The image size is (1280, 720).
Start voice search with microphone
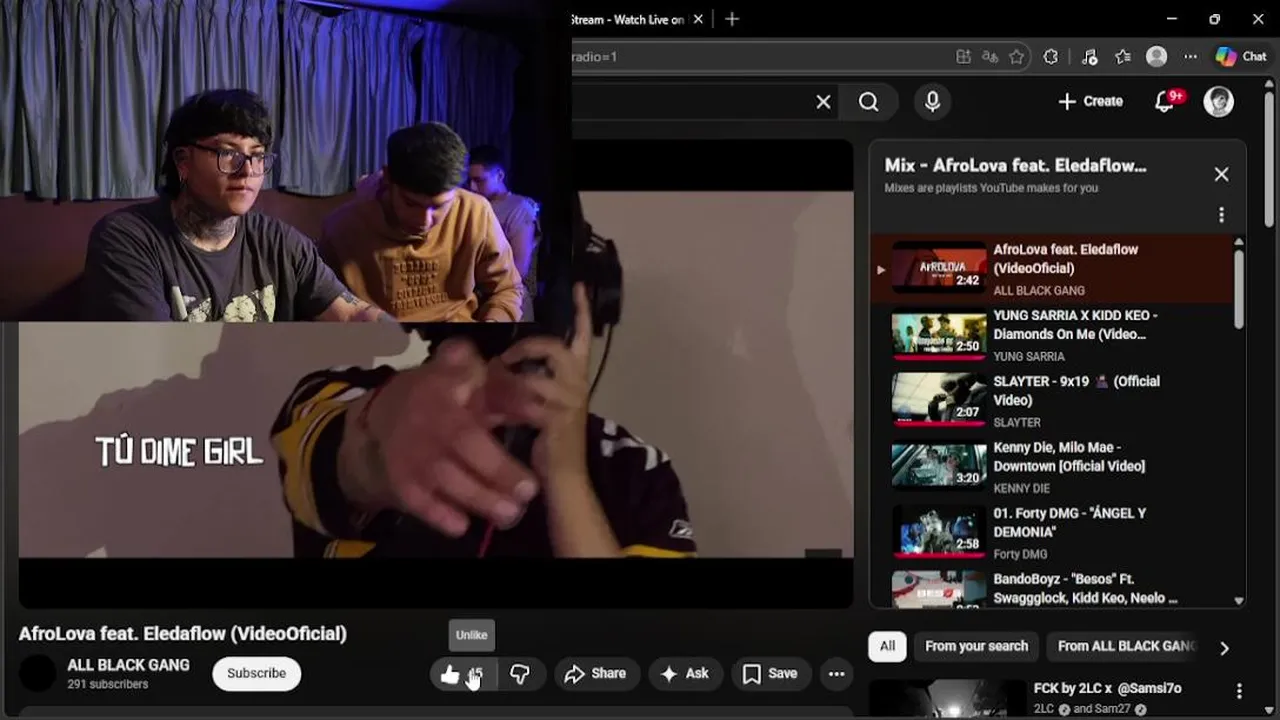tap(932, 102)
